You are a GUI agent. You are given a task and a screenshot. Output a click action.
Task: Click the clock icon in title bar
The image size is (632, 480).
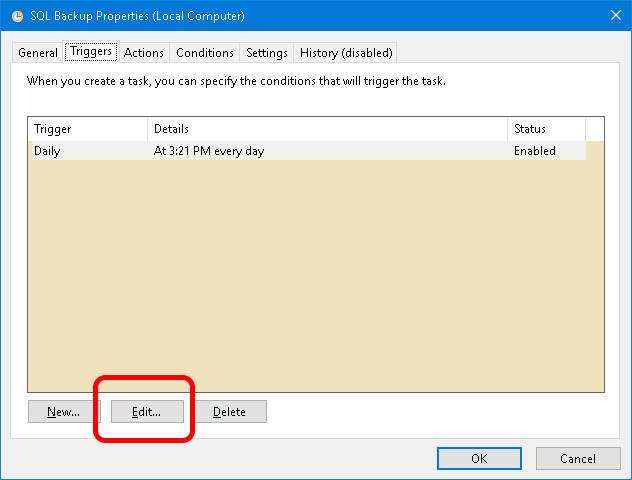pyautogui.click(x=17, y=16)
